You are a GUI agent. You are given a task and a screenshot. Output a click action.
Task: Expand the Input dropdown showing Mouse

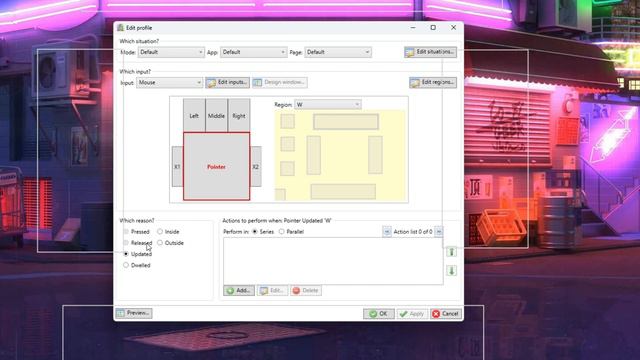pyautogui.click(x=169, y=82)
